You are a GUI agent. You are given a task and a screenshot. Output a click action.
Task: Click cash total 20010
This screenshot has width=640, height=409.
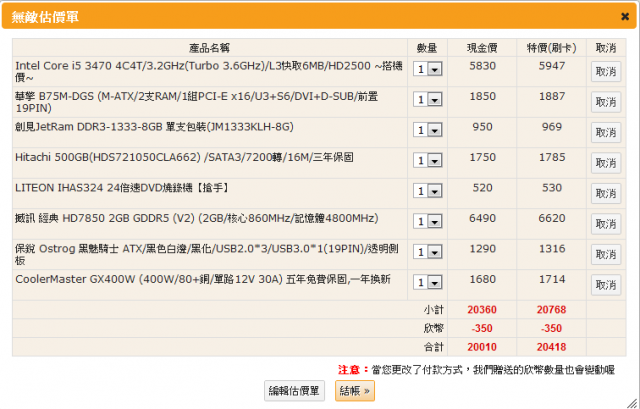tap(482, 347)
